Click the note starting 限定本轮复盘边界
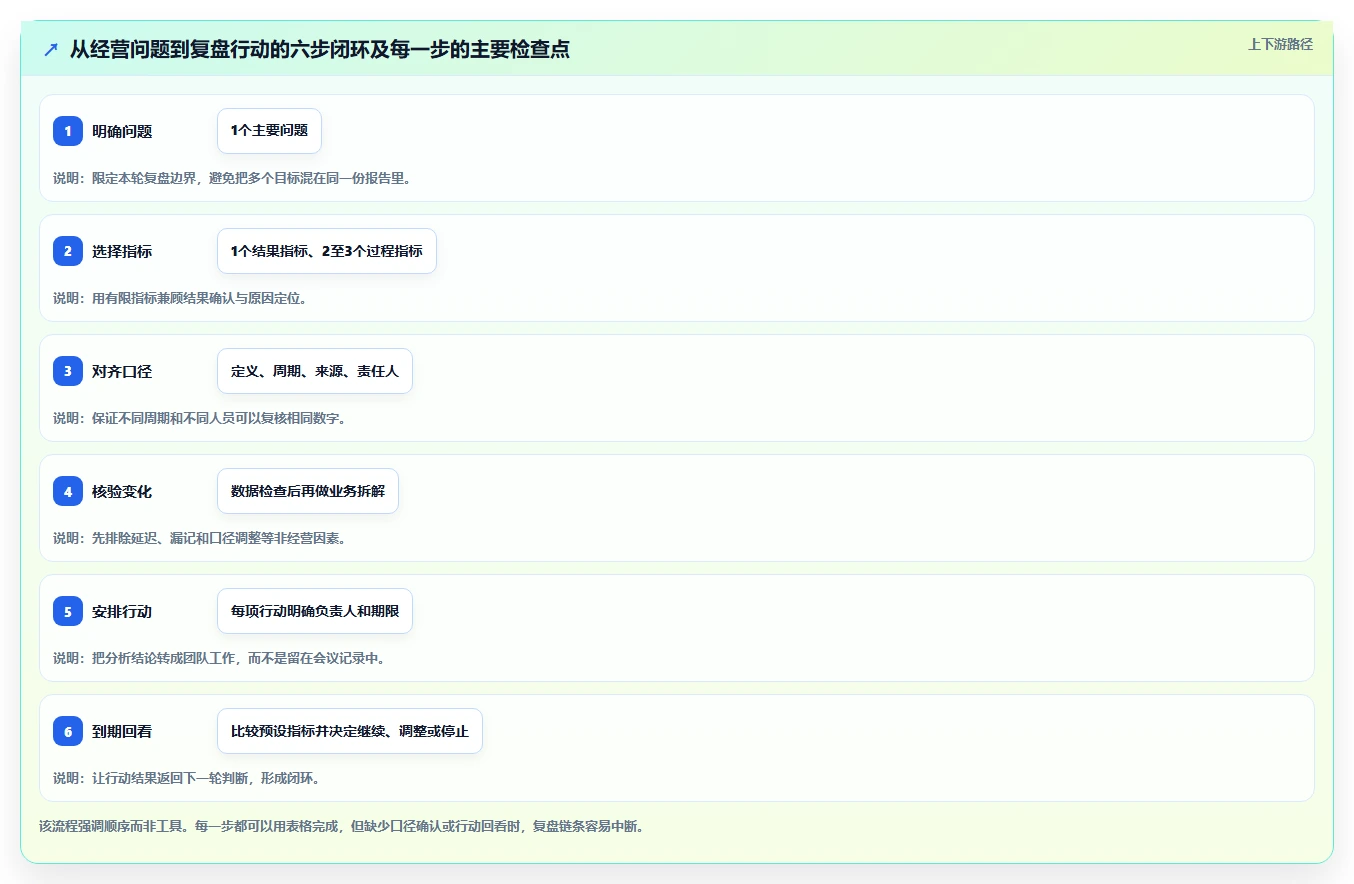Image resolution: width=1354 pixels, height=884 pixels. click(232, 178)
